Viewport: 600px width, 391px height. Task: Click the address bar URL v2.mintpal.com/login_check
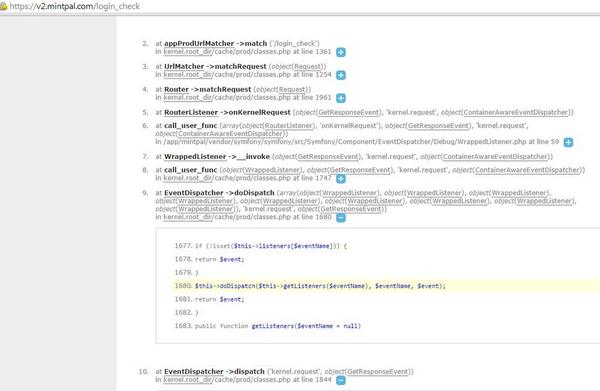75,6
